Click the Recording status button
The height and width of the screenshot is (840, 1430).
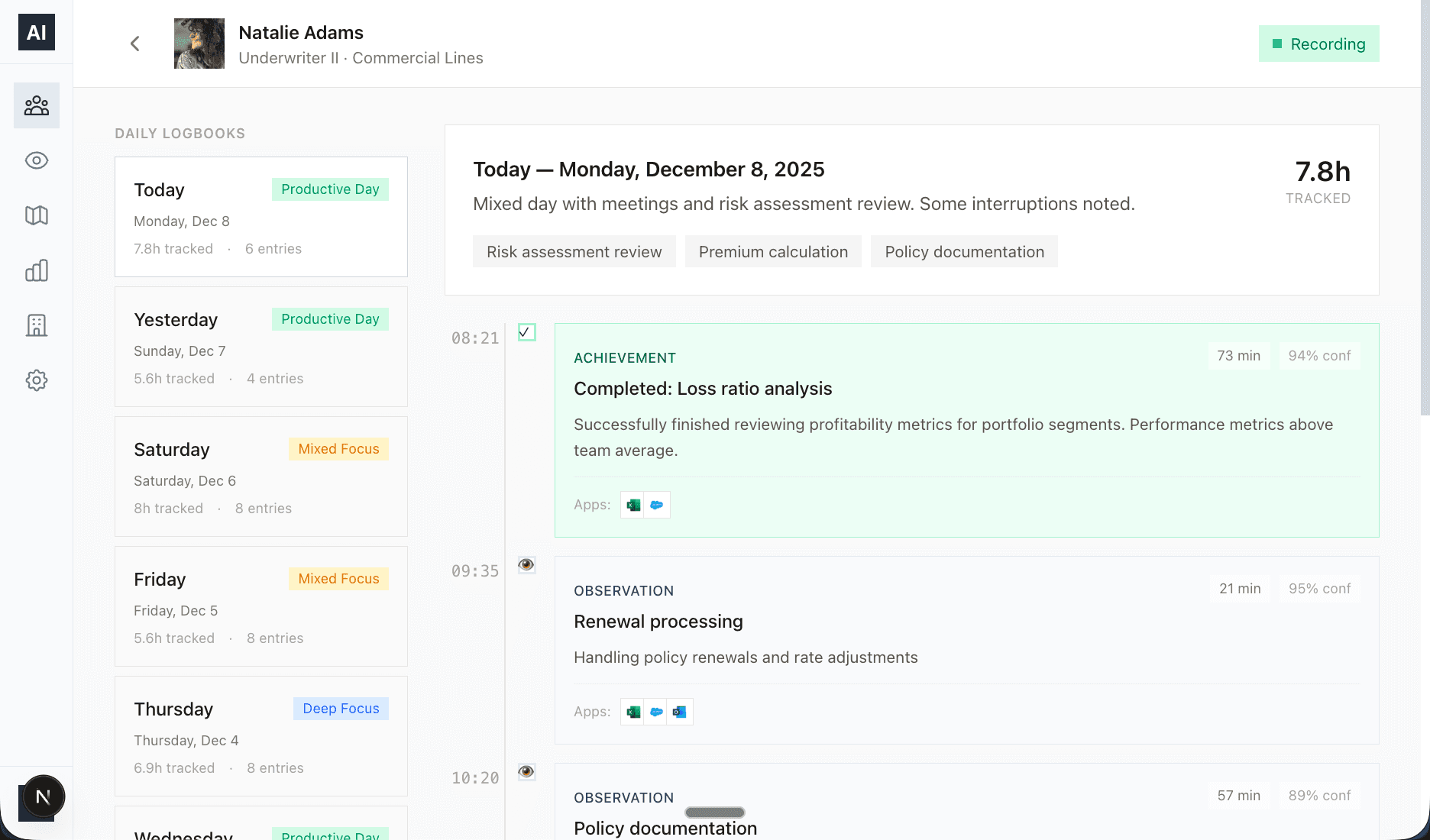click(x=1318, y=44)
